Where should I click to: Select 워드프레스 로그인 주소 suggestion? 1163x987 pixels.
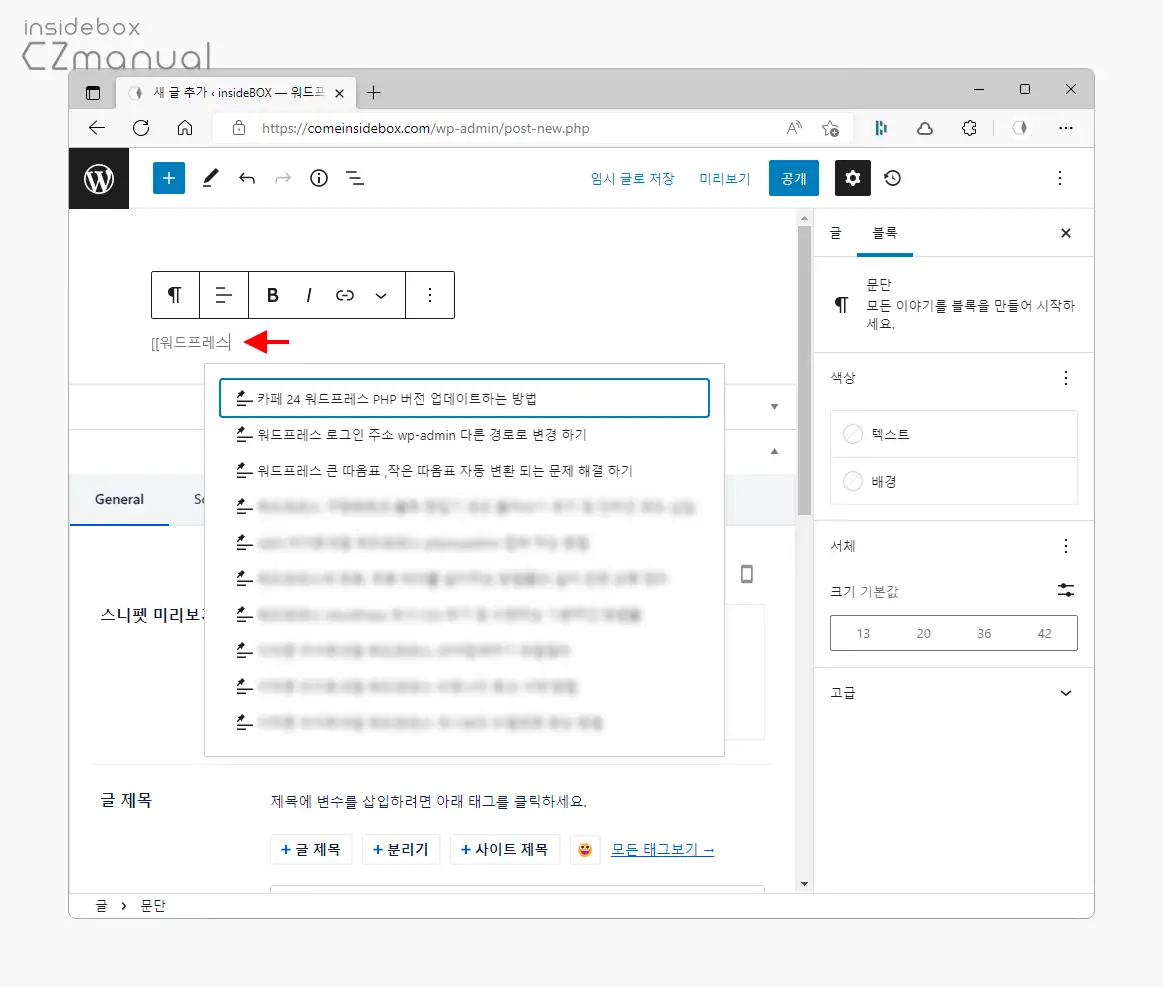tap(464, 435)
